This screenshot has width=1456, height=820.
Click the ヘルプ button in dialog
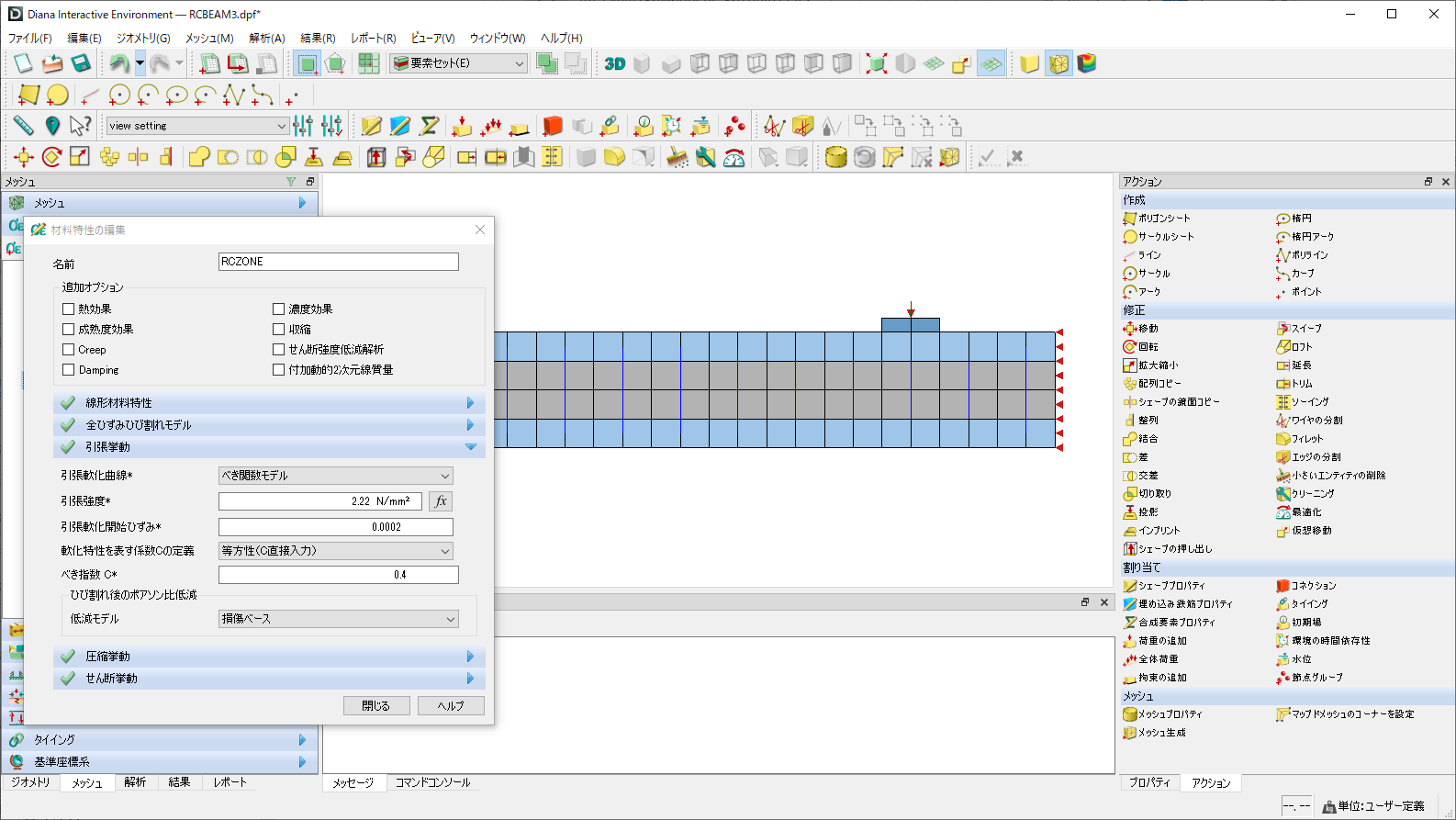pyautogui.click(x=450, y=705)
